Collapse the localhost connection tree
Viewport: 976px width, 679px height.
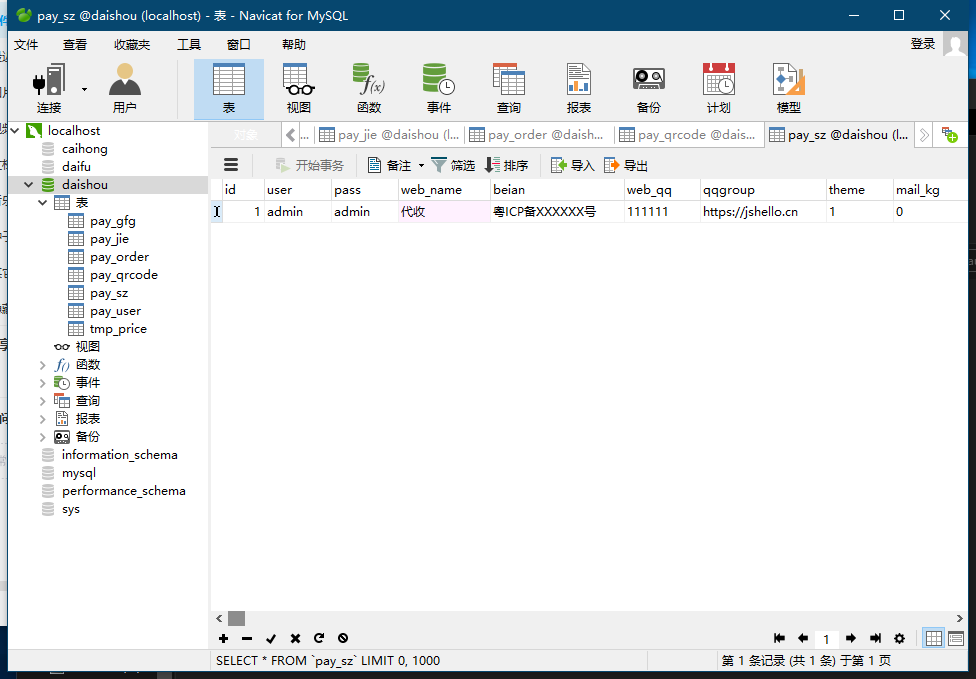pyautogui.click(x=15, y=131)
